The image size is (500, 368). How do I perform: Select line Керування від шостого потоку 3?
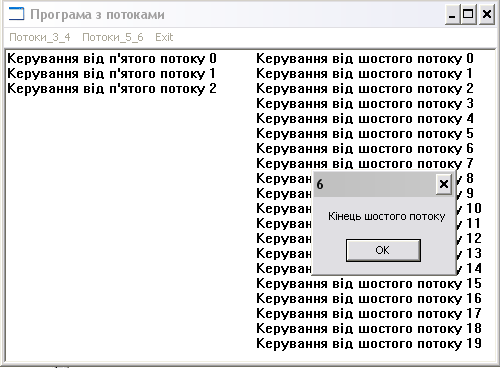[x=365, y=104]
